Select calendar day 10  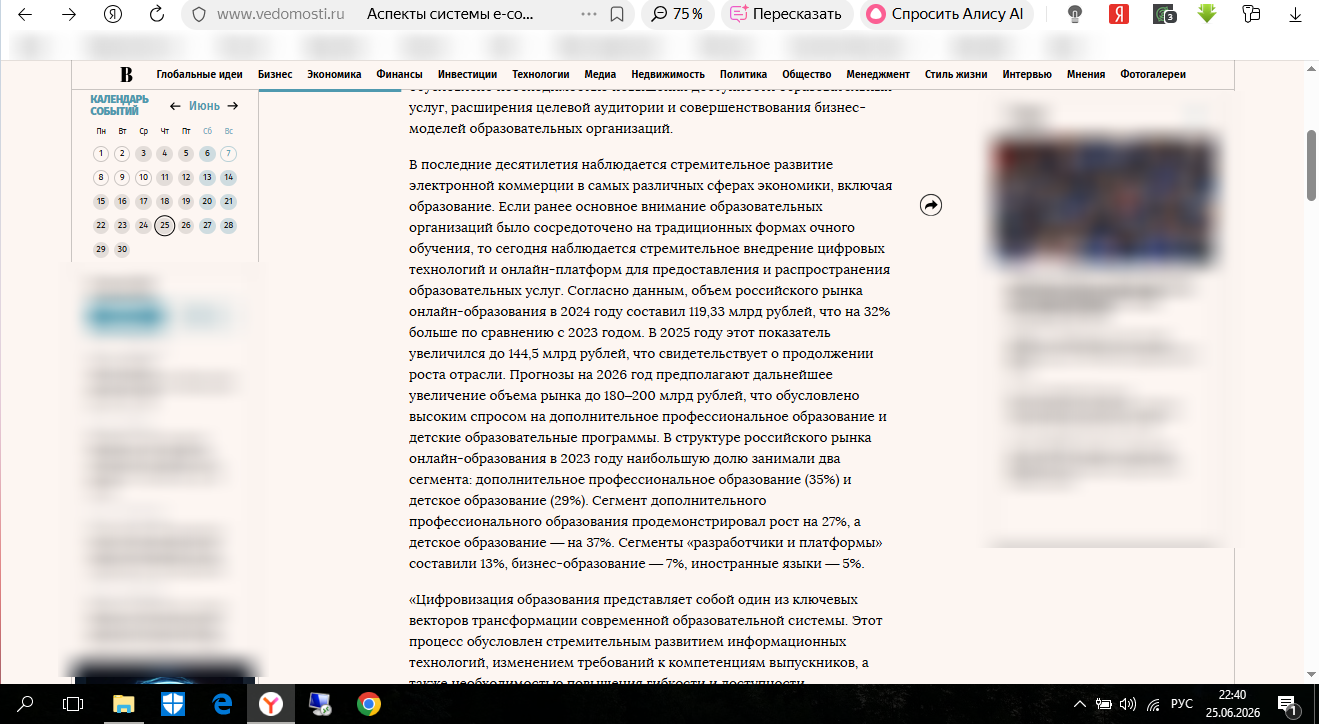click(143, 178)
